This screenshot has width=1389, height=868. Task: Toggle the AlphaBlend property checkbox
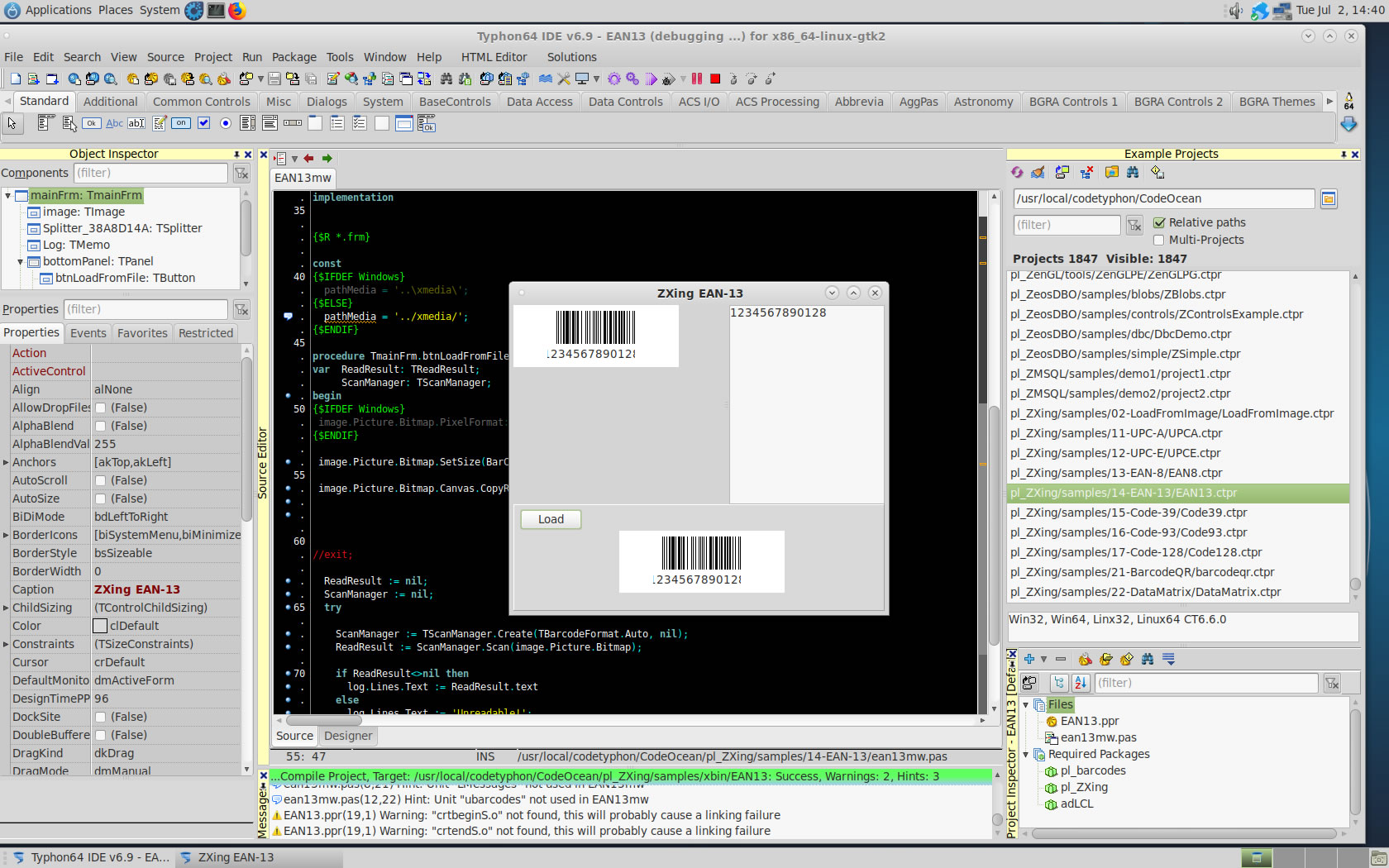tap(100, 426)
